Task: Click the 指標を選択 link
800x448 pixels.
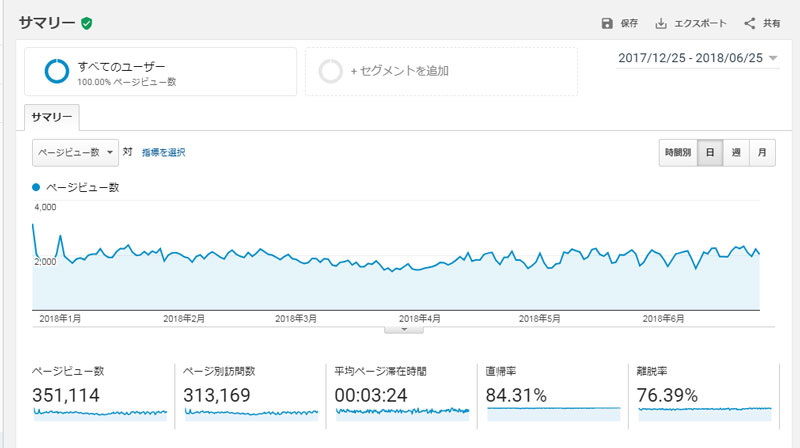Action: [163, 153]
